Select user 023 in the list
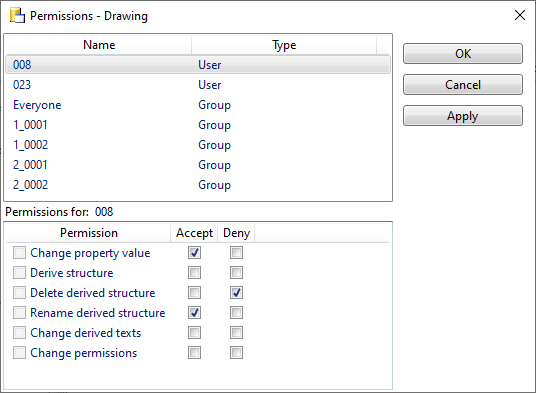 (x=198, y=85)
